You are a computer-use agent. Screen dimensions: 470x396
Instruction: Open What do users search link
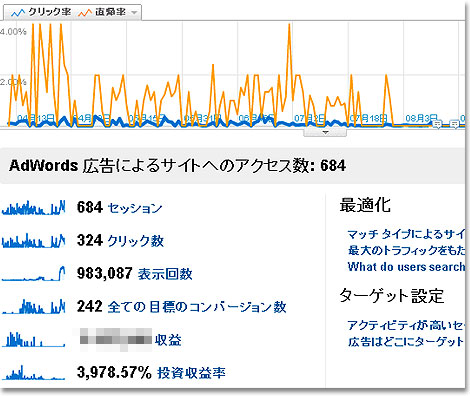point(406,267)
